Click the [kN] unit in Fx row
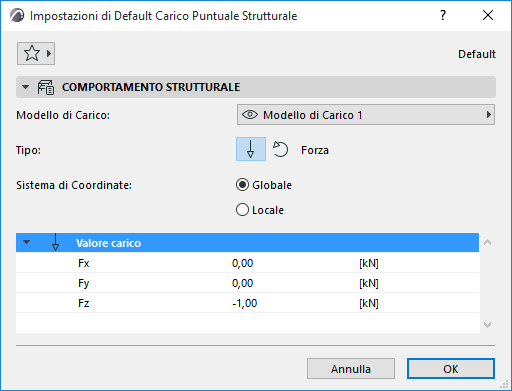The width and height of the screenshot is (512, 391). (369, 263)
